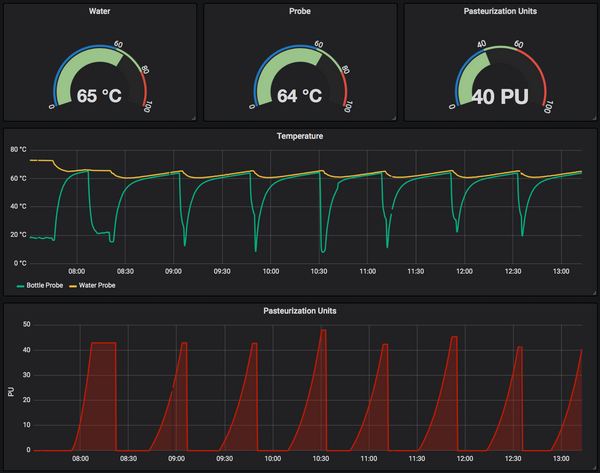Click the 50 label on Pasteurization Units y-axis

(25, 325)
